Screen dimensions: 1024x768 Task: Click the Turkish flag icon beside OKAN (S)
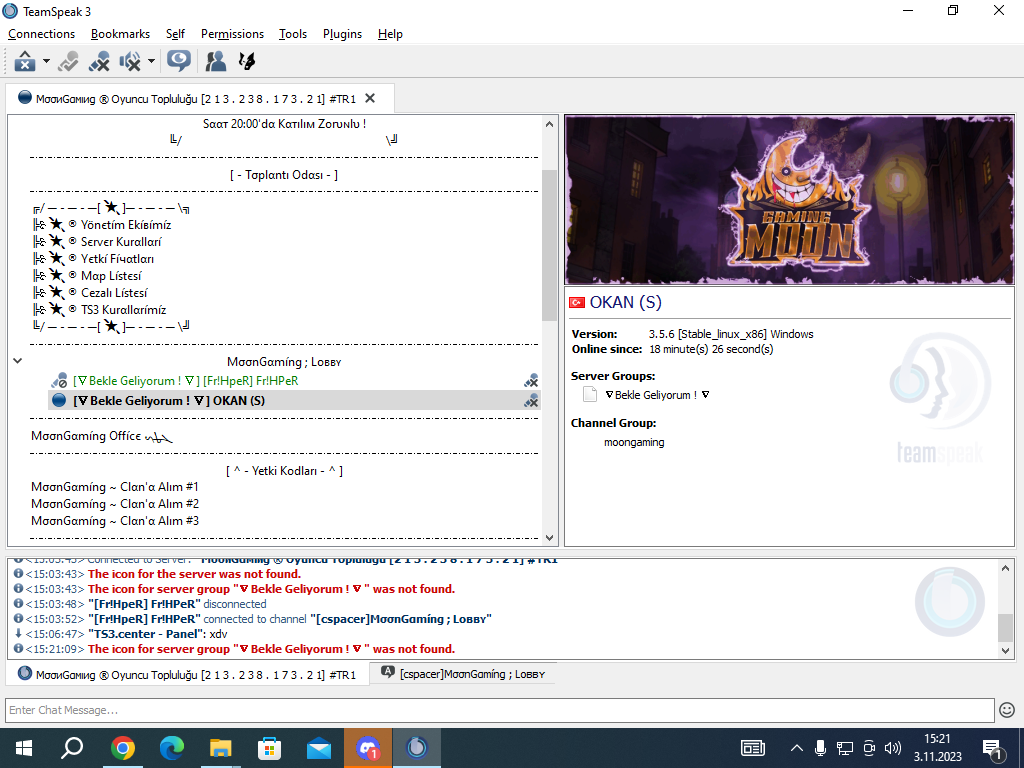click(577, 302)
